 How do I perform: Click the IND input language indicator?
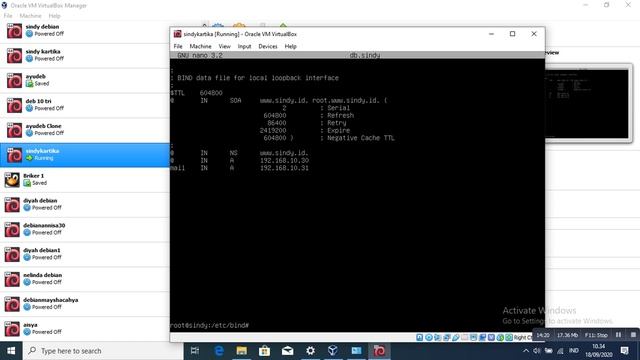574,351
